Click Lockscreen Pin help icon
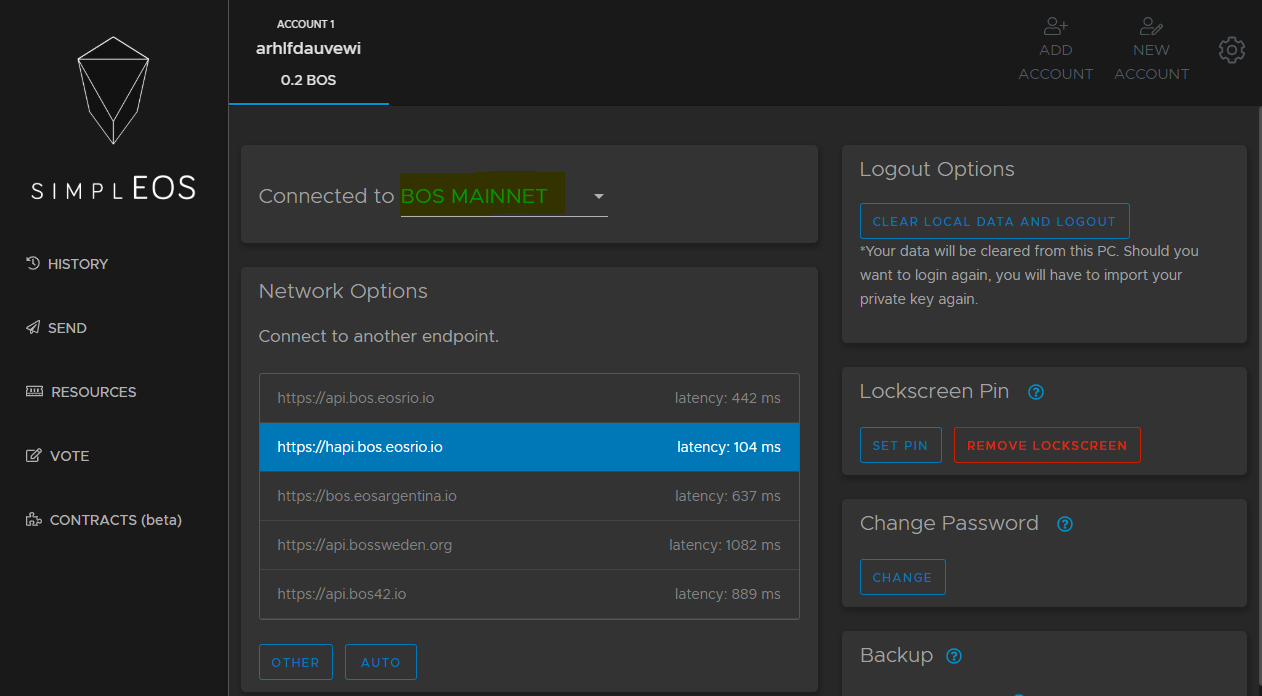The width and height of the screenshot is (1262, 696). coord(1036,392)
